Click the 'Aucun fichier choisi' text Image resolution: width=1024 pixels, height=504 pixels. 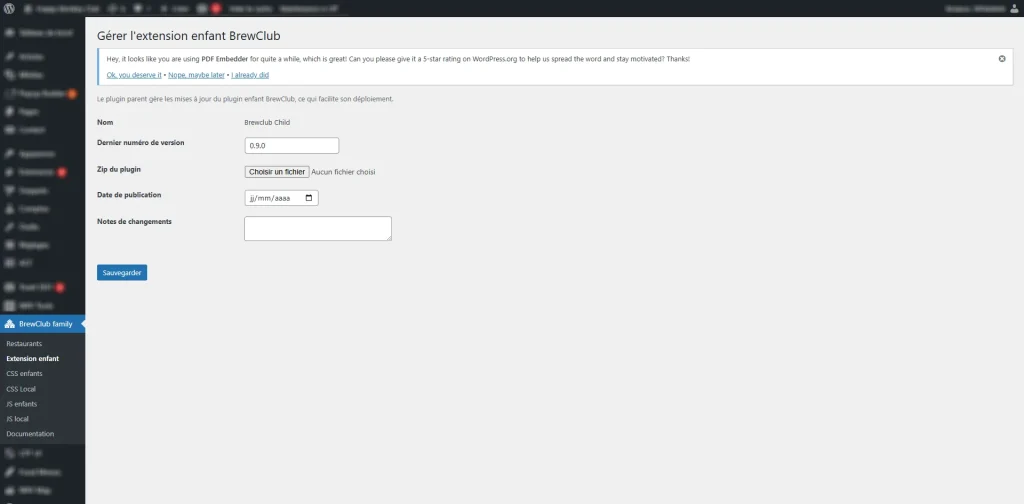click(344, 172)
